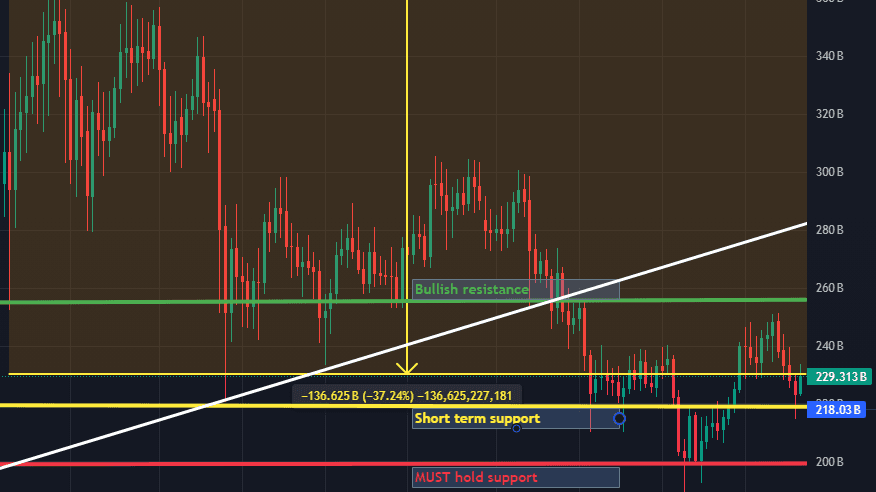The width and height of the screenshot is (876, 492).
Task: Click the 340 B price axis label
Action: [830, 56]
